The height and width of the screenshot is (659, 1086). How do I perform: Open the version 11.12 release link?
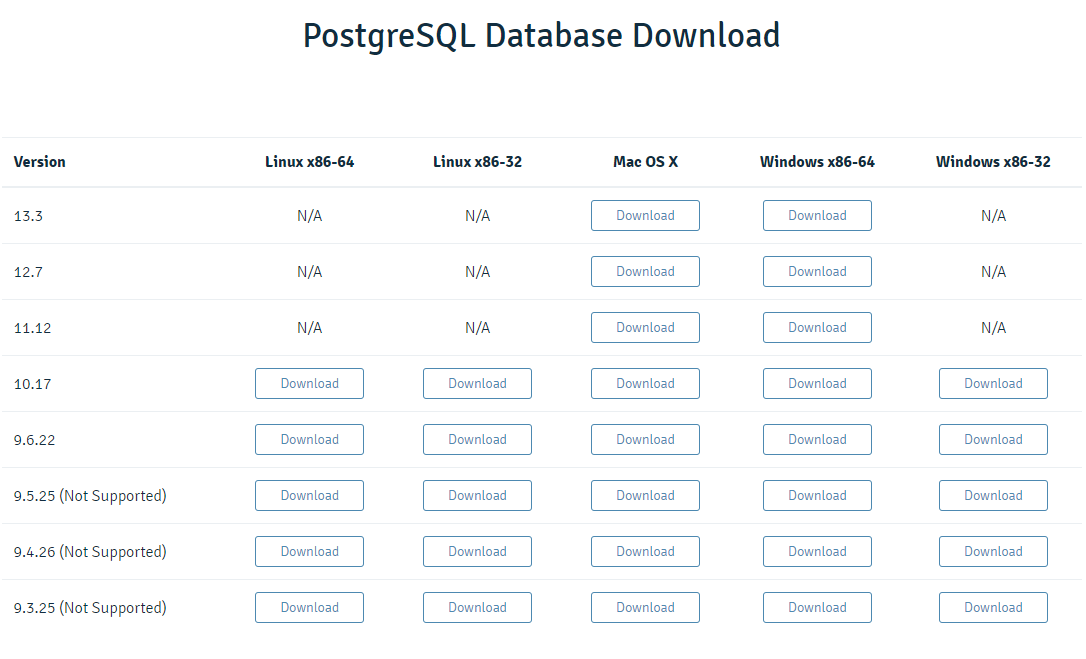(30, 327)
